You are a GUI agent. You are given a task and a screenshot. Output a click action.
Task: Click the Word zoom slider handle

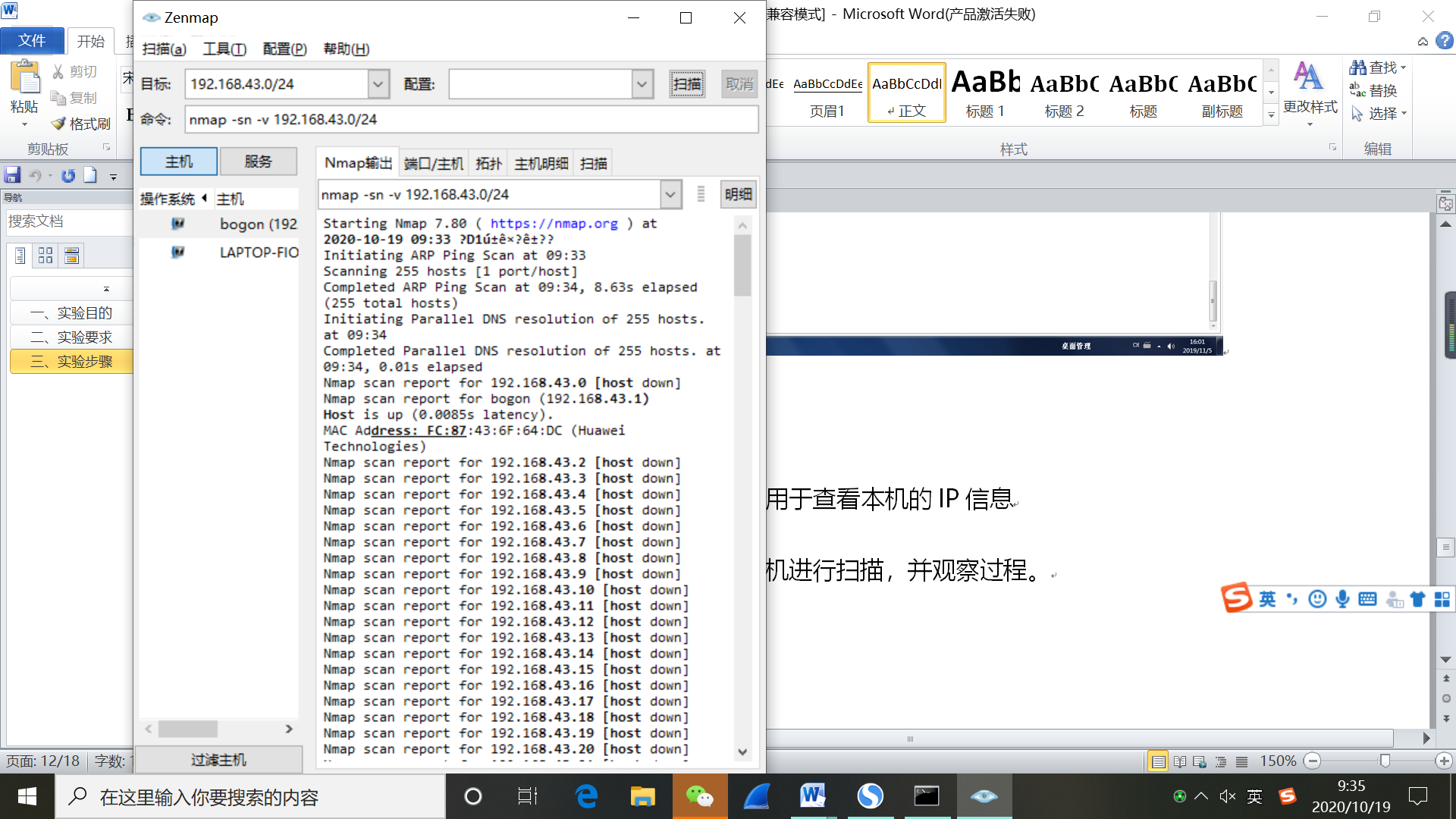point(1385,761)
